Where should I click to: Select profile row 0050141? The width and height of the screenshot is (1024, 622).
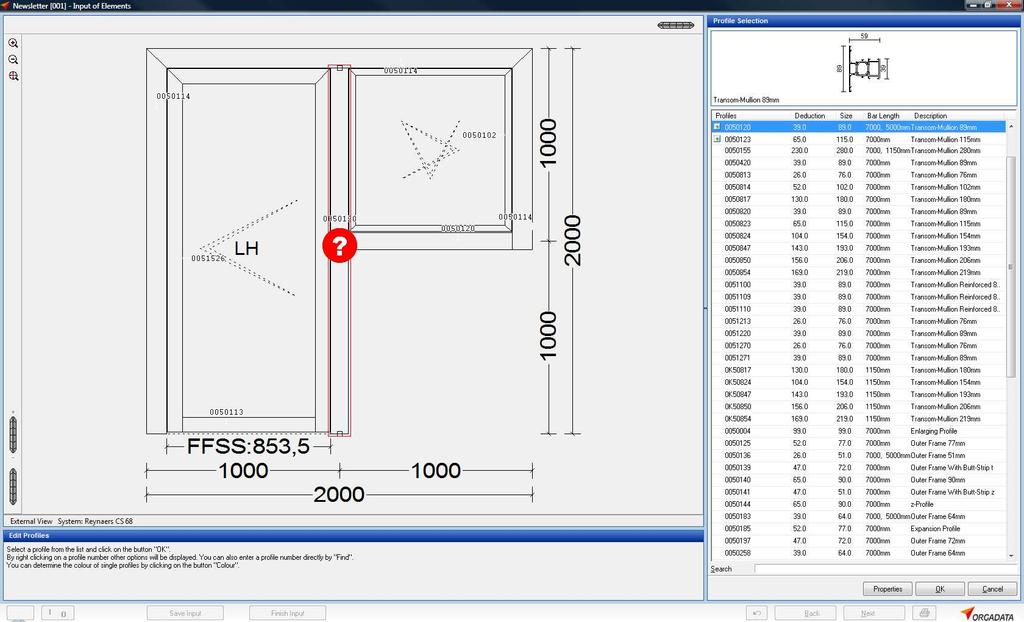pyautogui.click(x=859, y=493)
